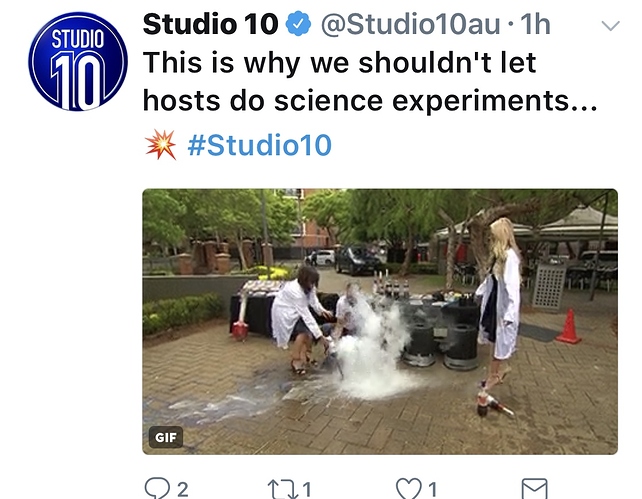
Task: Click the retweet count number
Action: point(307,489)
